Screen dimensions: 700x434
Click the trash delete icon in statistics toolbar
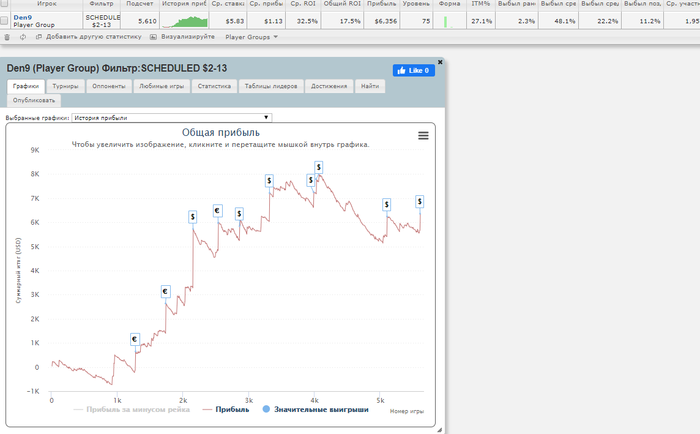tap(7, 37)
